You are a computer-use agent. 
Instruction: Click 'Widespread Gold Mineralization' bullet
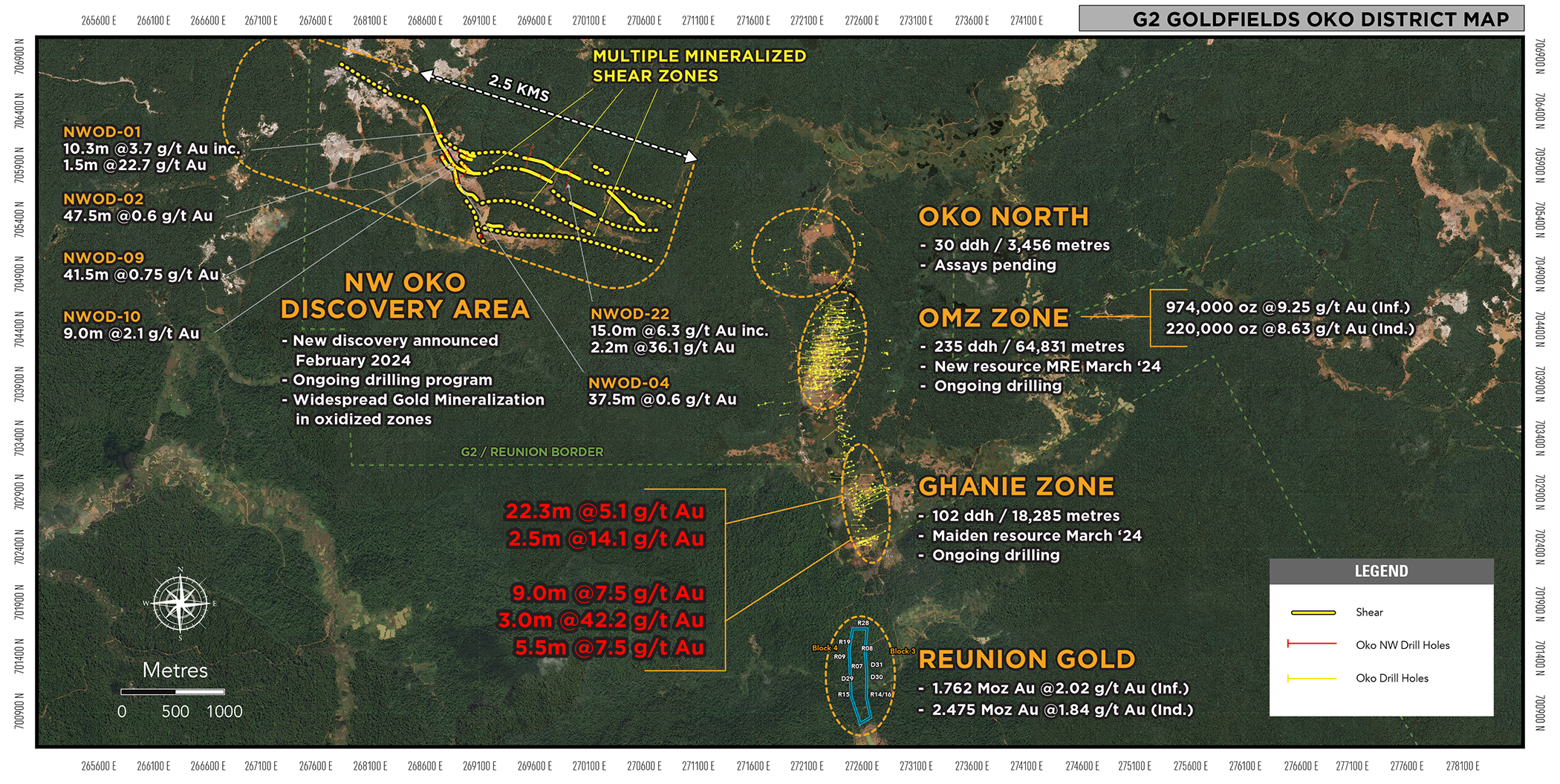[x=413, y=399]
